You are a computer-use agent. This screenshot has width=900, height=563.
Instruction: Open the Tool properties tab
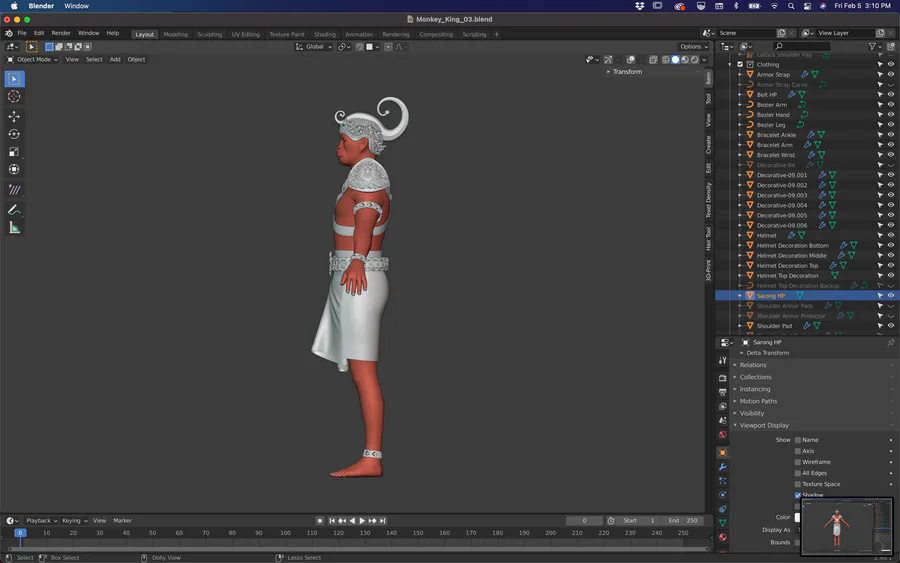pos(723,360)
